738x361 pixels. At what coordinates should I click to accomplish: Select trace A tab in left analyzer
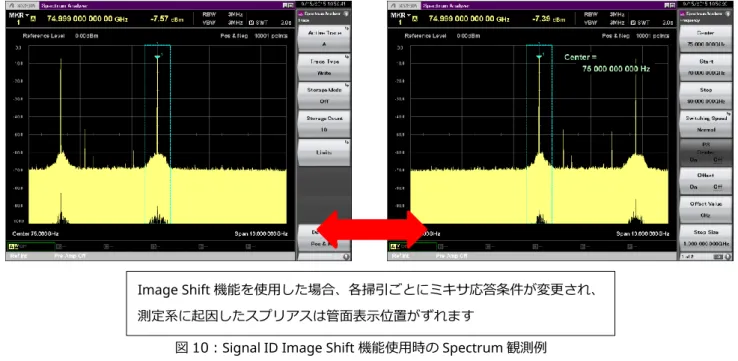tap(31, 246)
